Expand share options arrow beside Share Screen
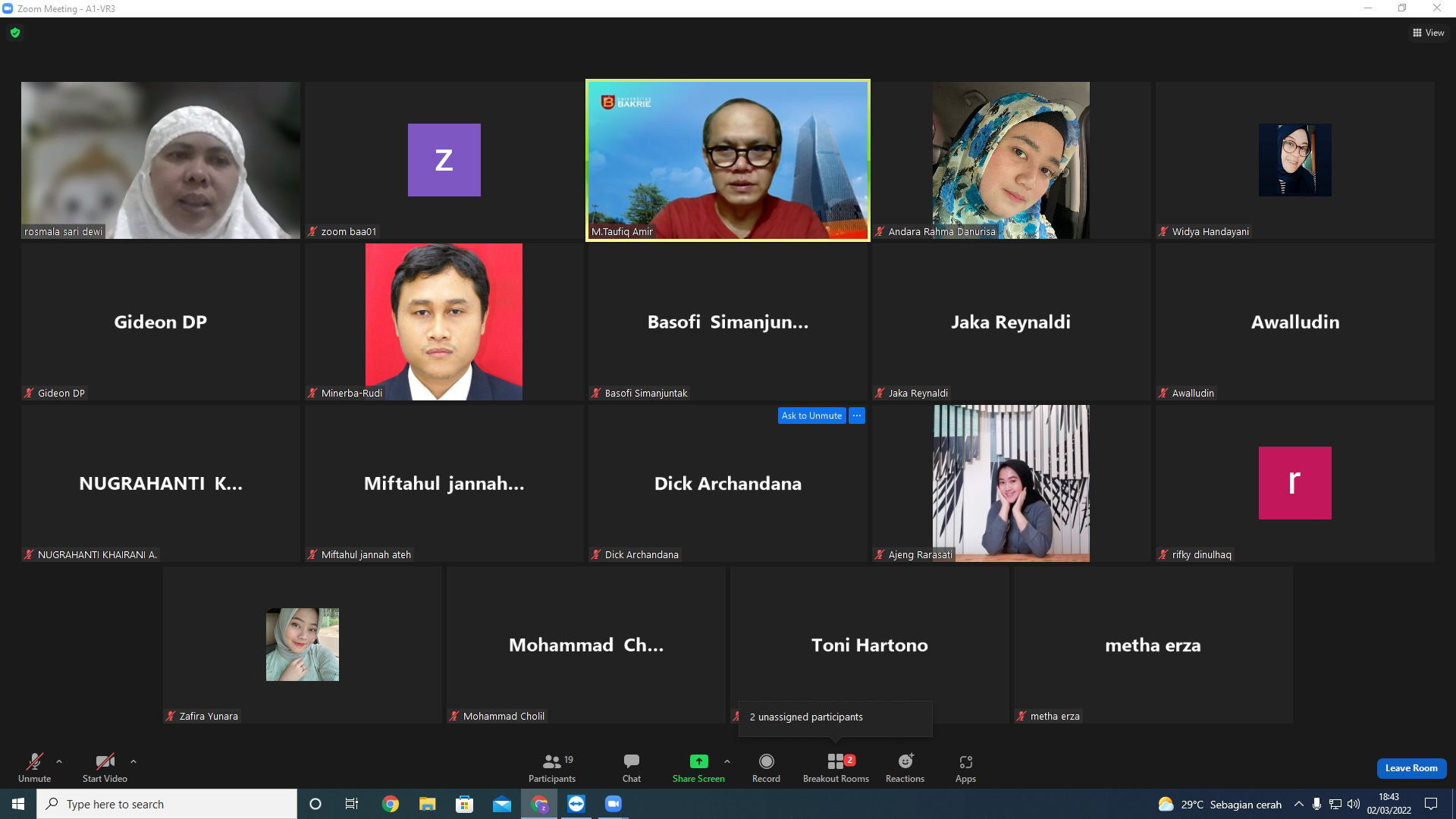This screenshot has height=819, width=1456. [727, 761]
